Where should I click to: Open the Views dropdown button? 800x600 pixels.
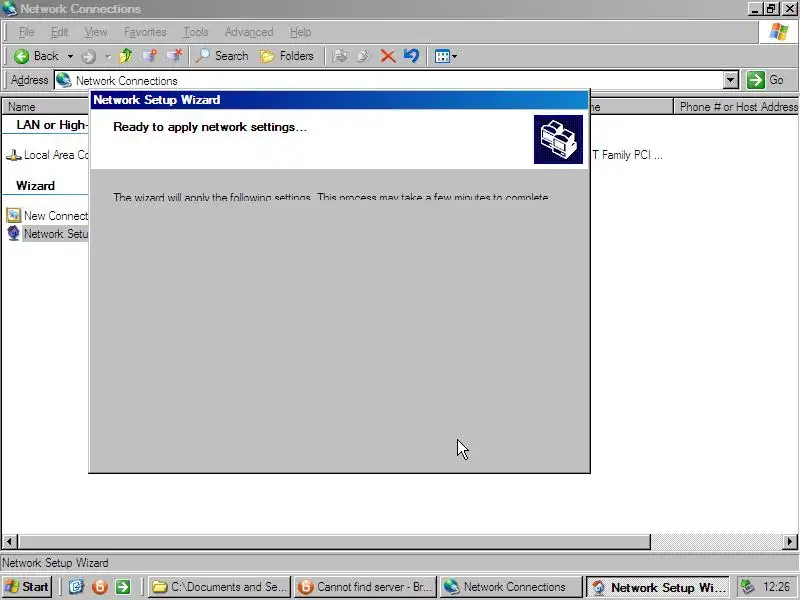pyautogui.click(x=445, y=56)
